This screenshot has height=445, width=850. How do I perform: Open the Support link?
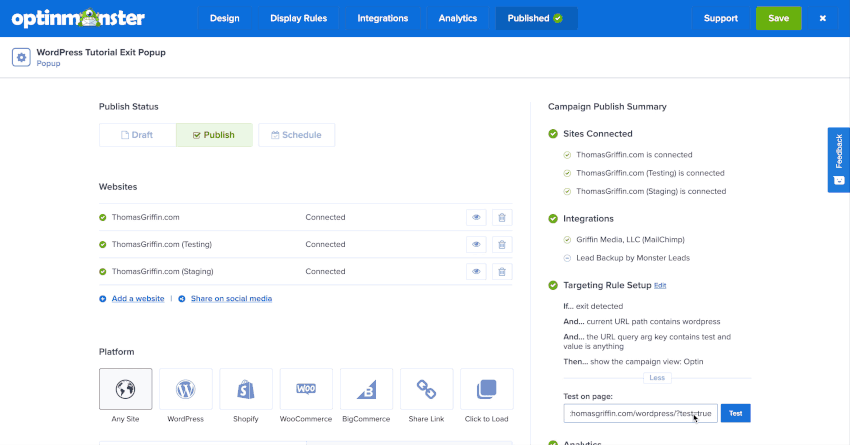(720, 18)
